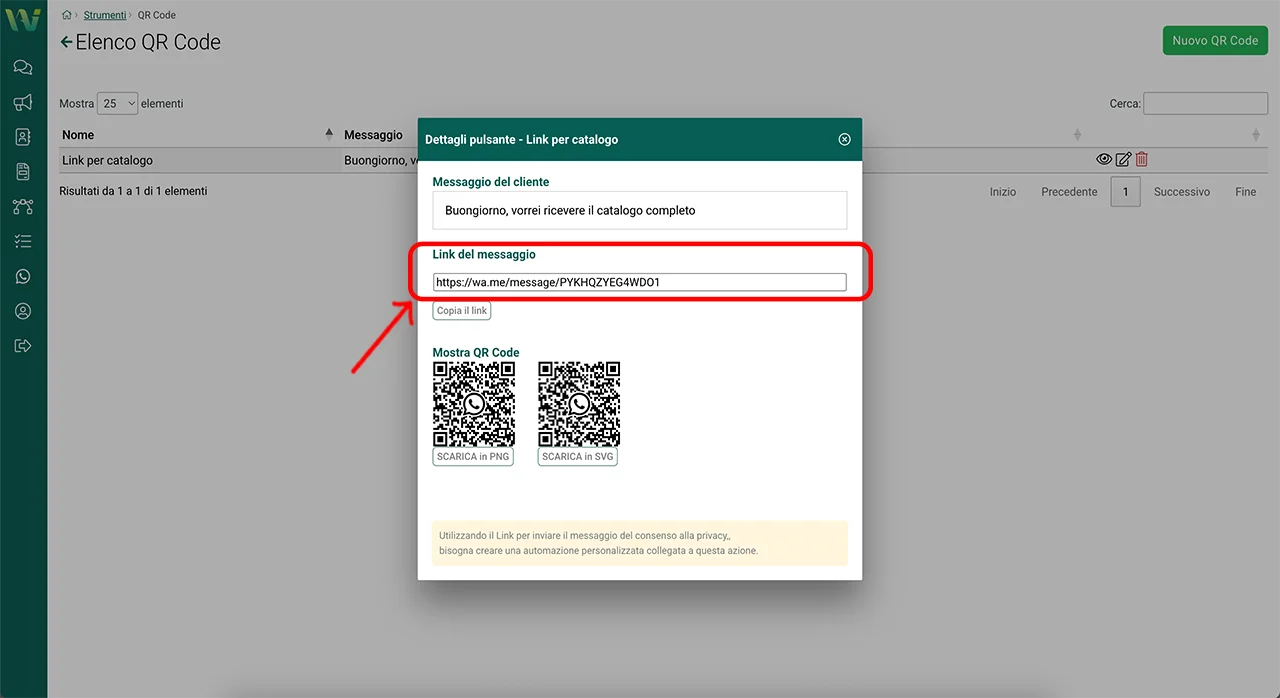Open the automation flow sidebar icon
This screenshot has height=698, width=1280.
coord(23,207)
